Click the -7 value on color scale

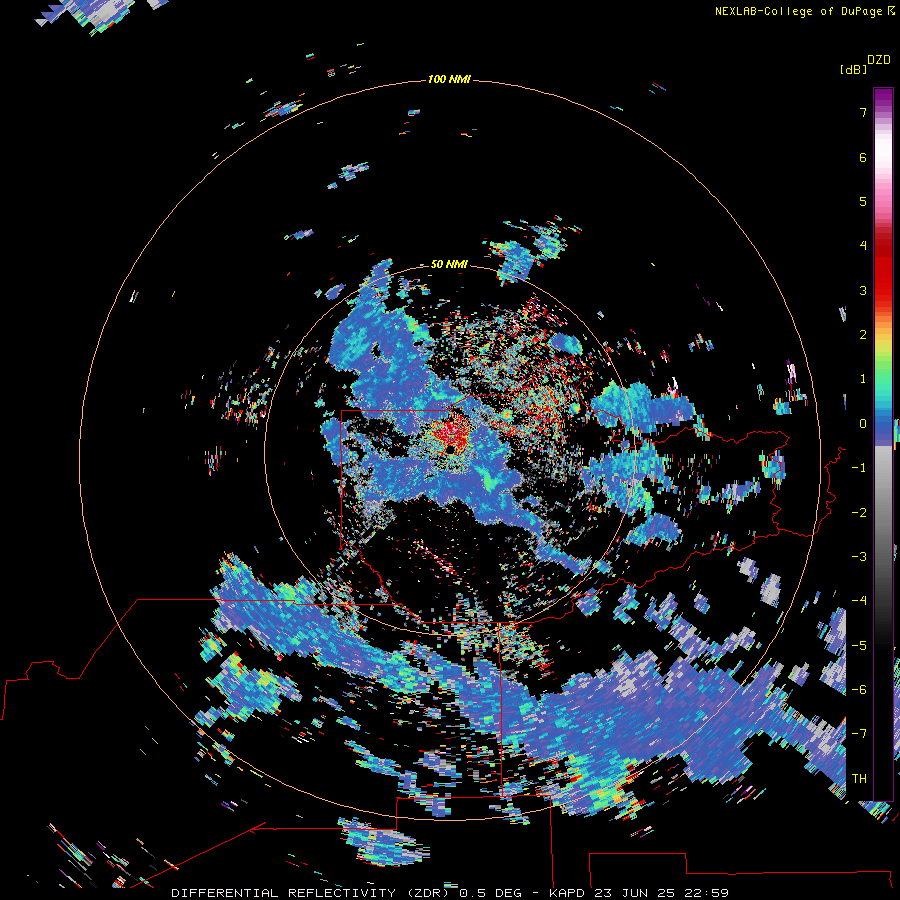(859, 734)
